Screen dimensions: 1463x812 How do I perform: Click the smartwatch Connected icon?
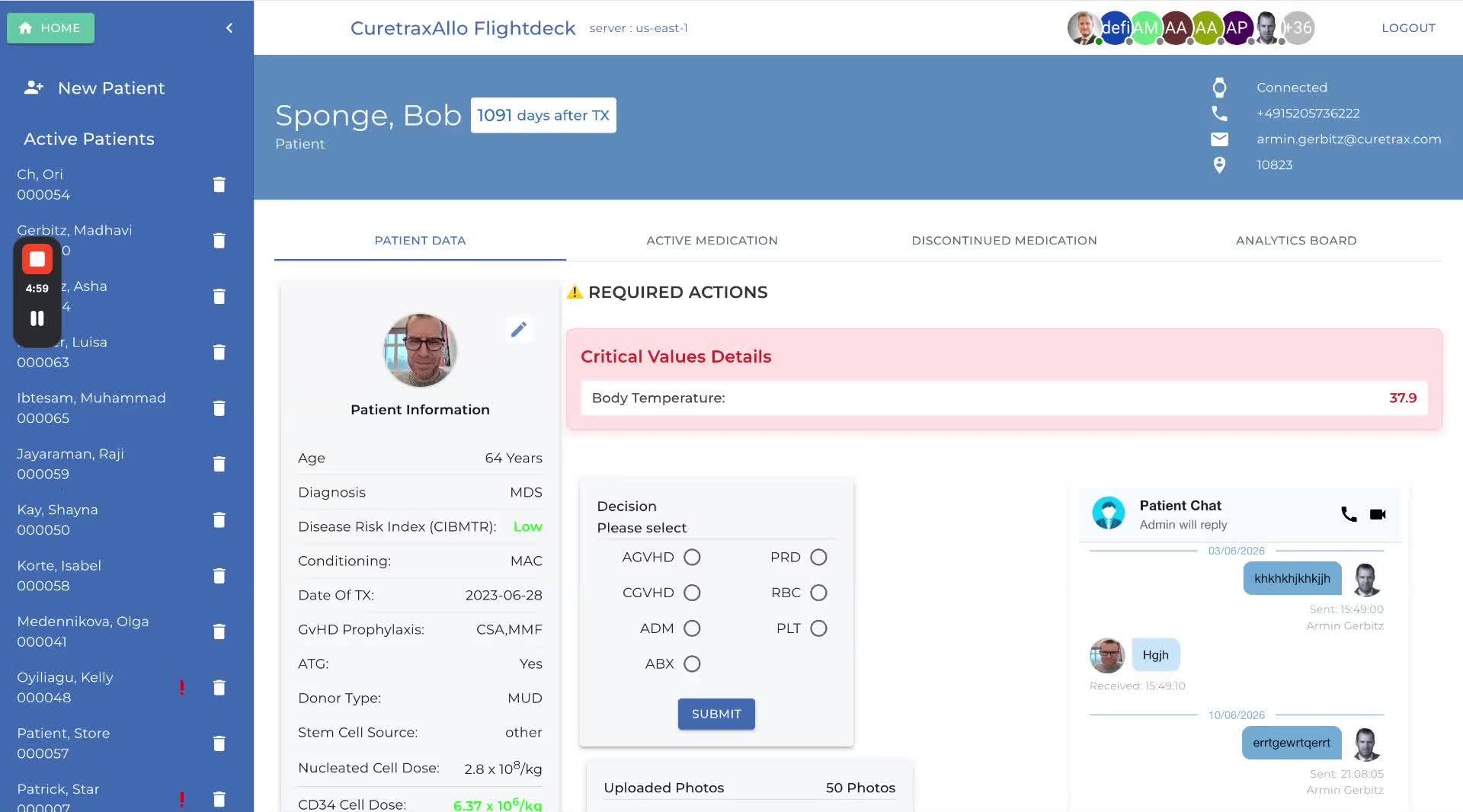(x=1219, y=88)
